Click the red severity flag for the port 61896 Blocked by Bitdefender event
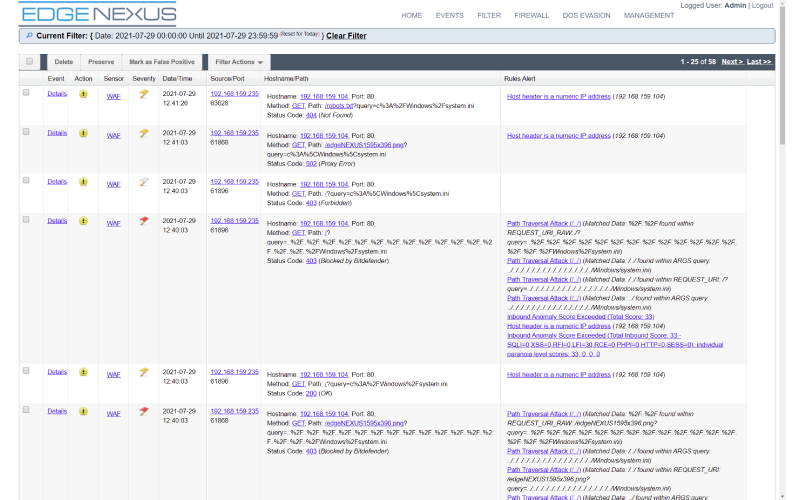800x500 pixels. pos(144,221)
